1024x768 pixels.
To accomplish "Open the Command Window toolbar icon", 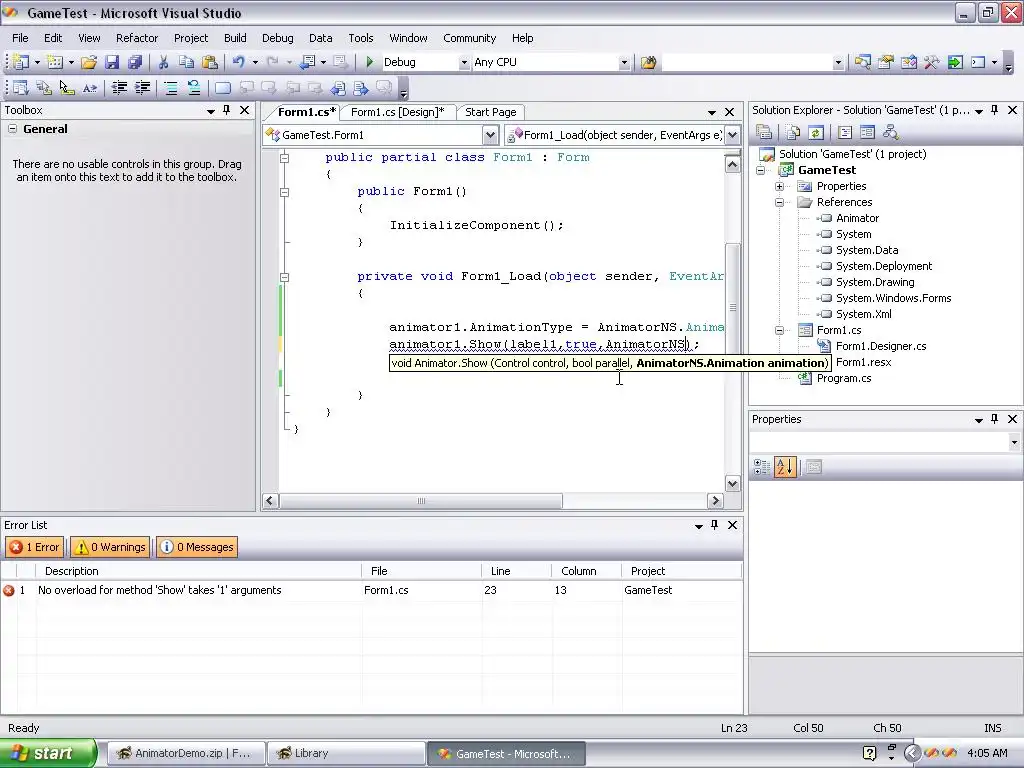I will (x=978, y=62).
